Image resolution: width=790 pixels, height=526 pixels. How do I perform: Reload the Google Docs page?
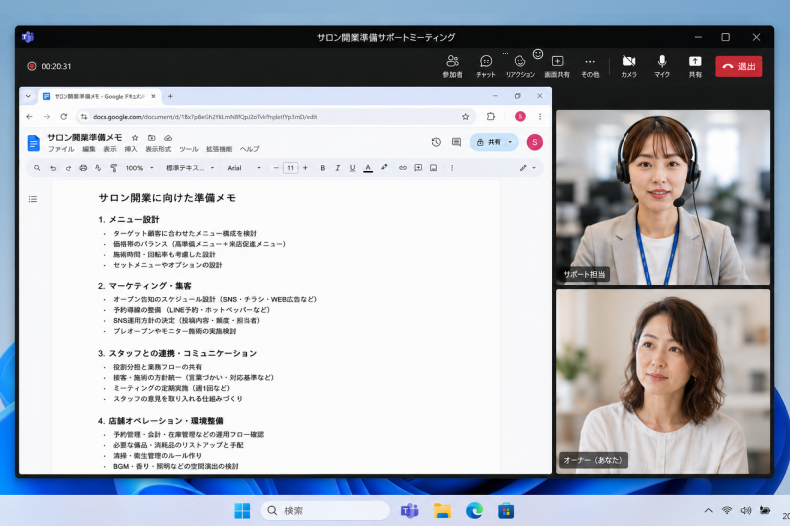coord(63,116)
